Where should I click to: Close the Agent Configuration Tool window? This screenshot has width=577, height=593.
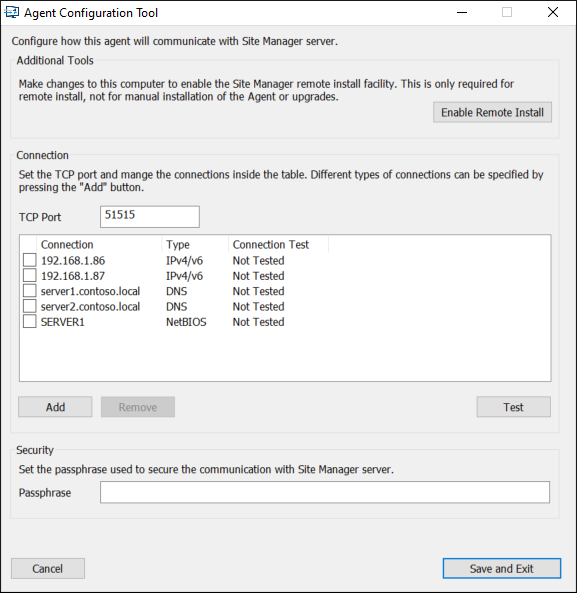553,12
